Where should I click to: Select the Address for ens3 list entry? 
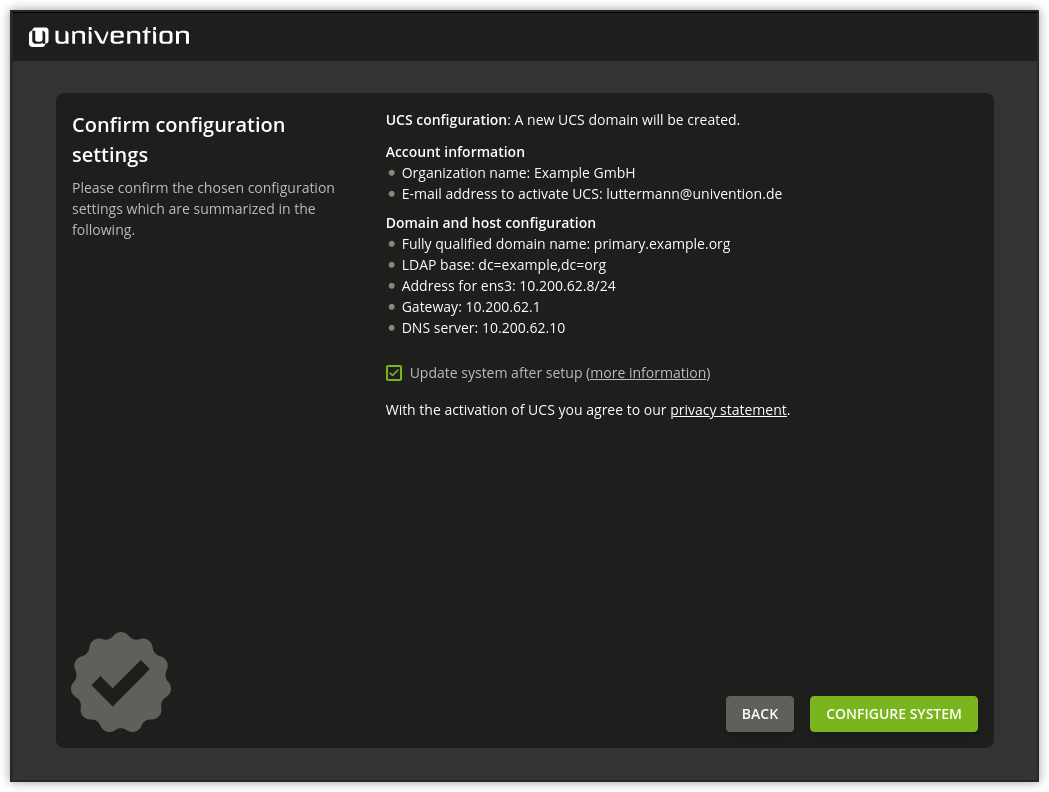[x=508, y=285]
